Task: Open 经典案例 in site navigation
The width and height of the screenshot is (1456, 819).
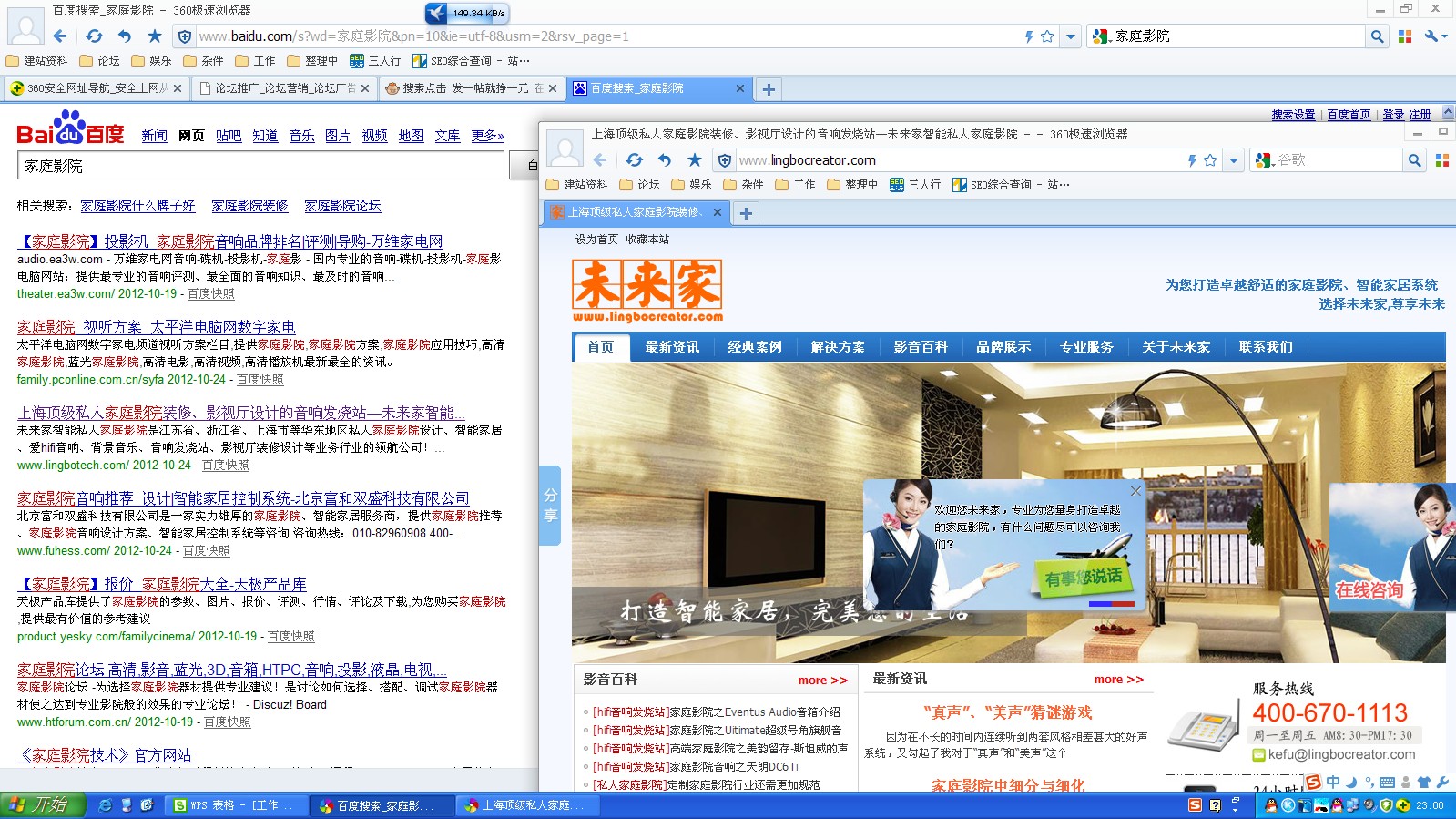Action: 755,347
